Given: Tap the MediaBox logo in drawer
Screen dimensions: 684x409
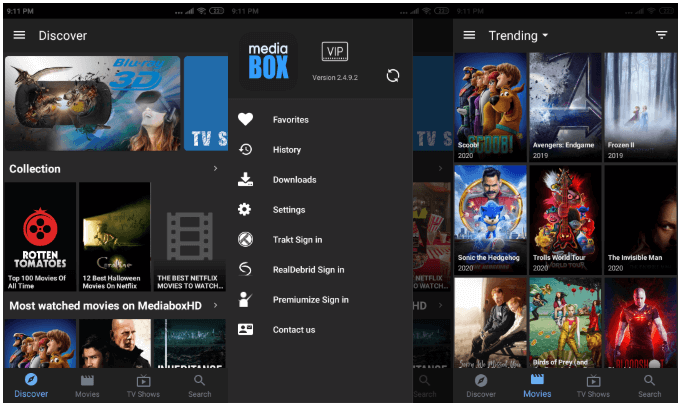Looking at the screenshot, I should point(269,61).
